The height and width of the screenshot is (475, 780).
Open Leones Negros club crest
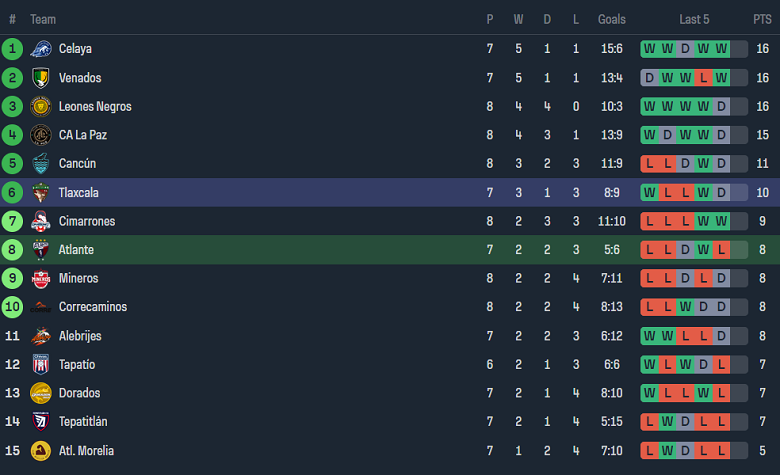click(41, 107)
